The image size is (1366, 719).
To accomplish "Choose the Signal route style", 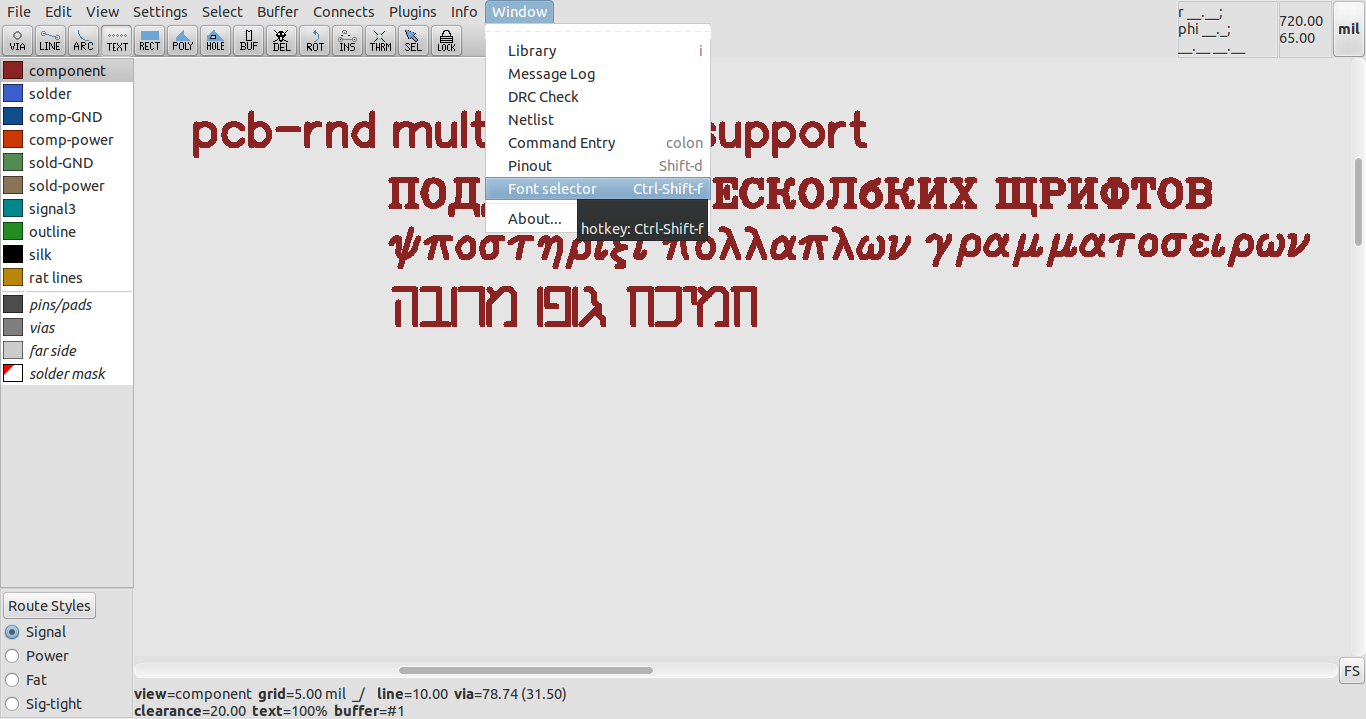I will (x=36, y=632).
